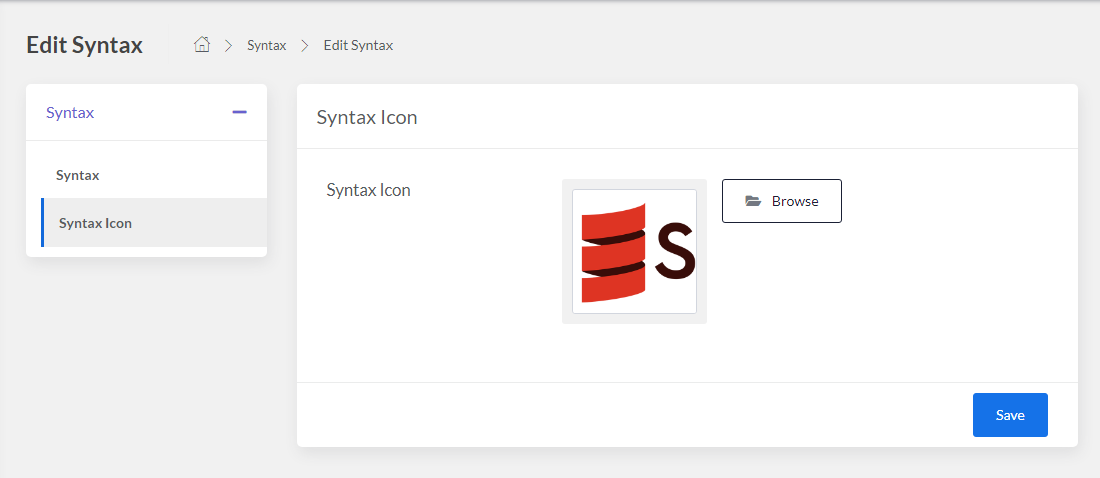Browse for a new icon file

[782, 201]
